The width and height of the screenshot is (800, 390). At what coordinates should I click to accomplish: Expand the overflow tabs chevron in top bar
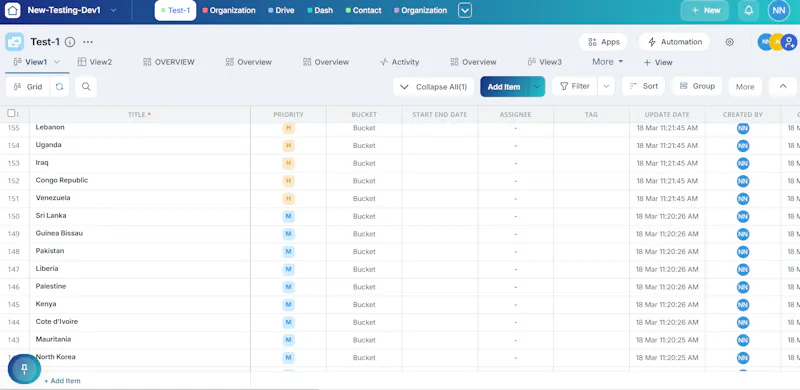[465, 10]
